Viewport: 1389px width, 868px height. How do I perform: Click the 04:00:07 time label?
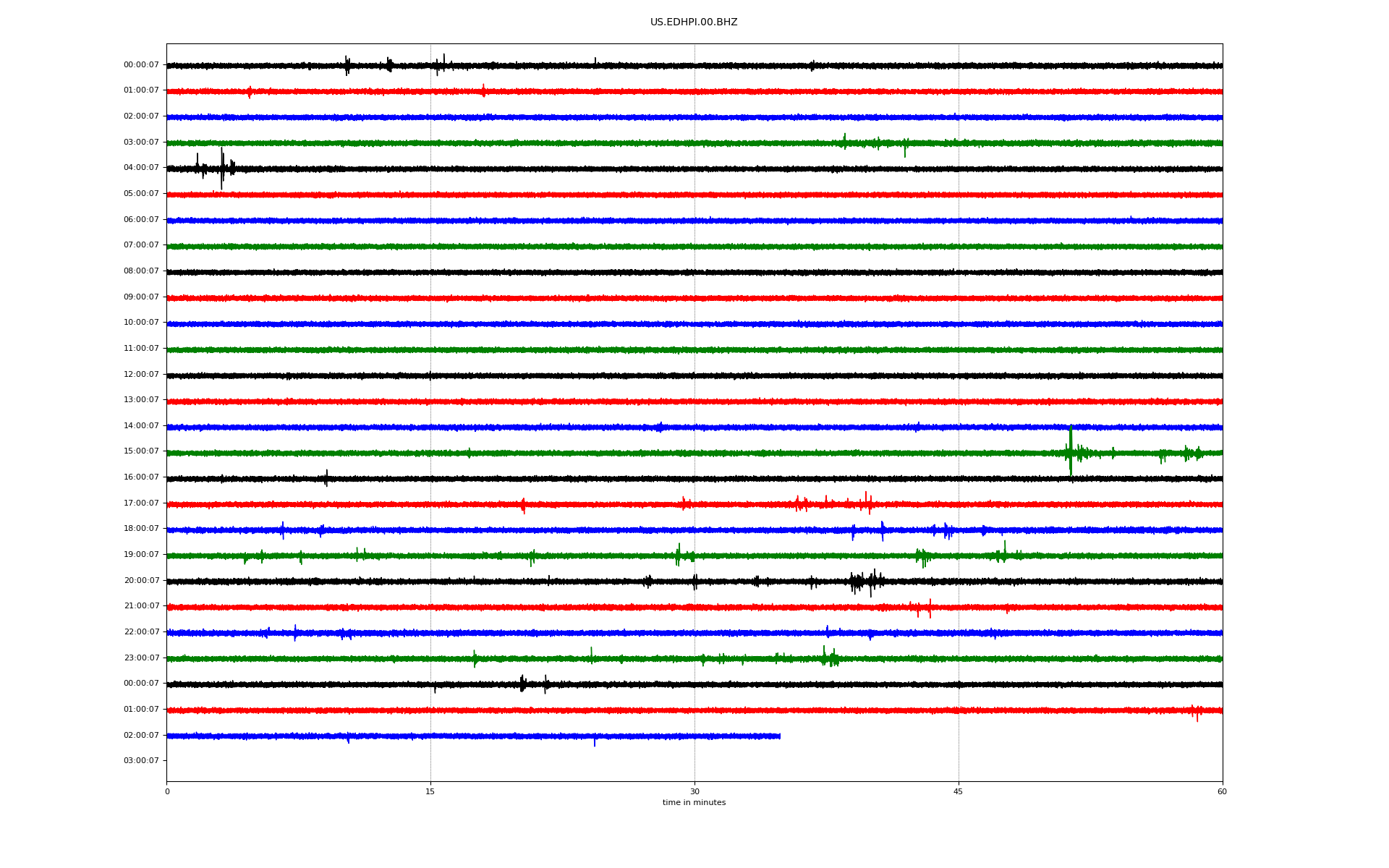141,168
